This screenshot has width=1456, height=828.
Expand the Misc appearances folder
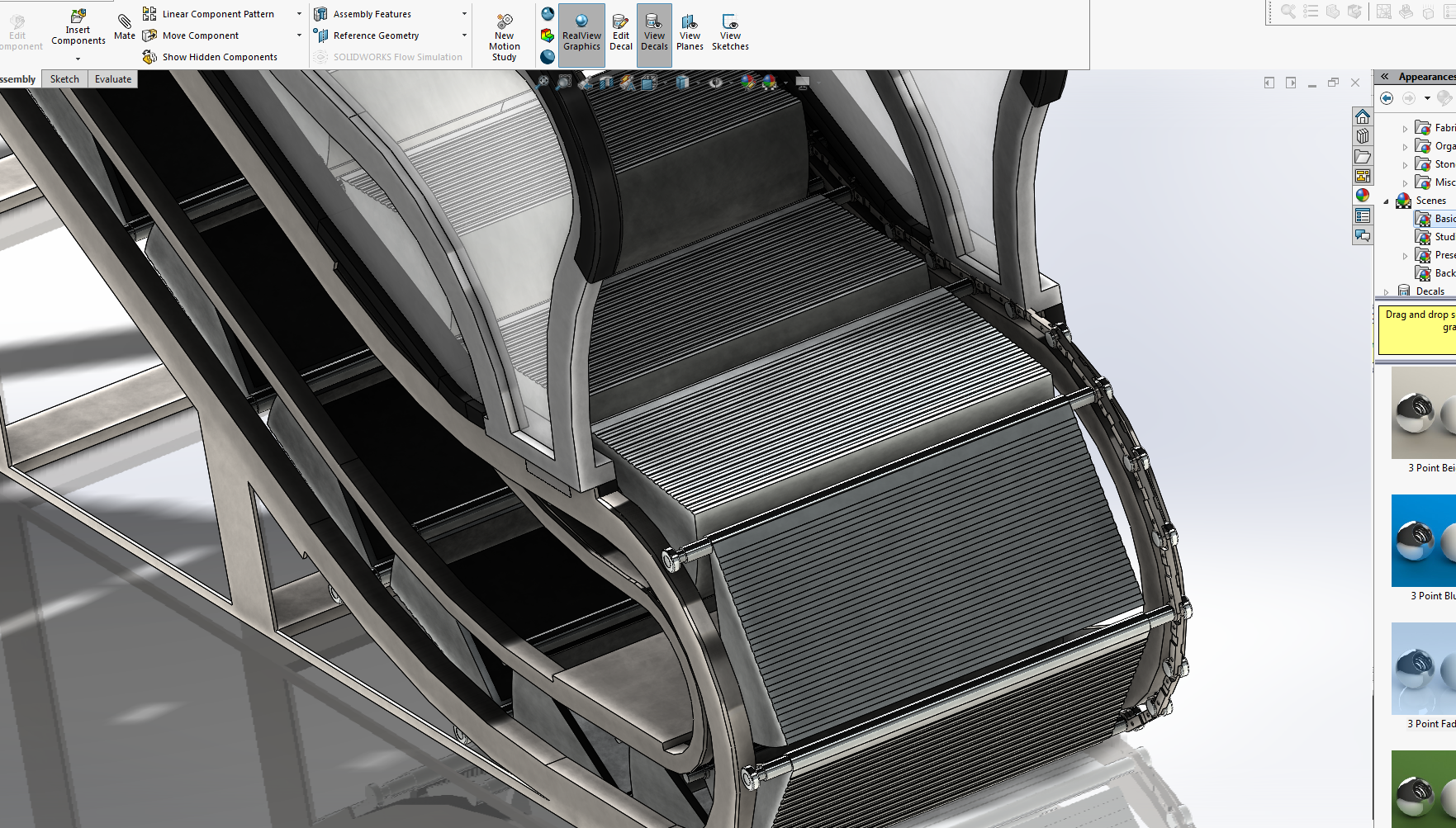click(x=1405, y=183)
